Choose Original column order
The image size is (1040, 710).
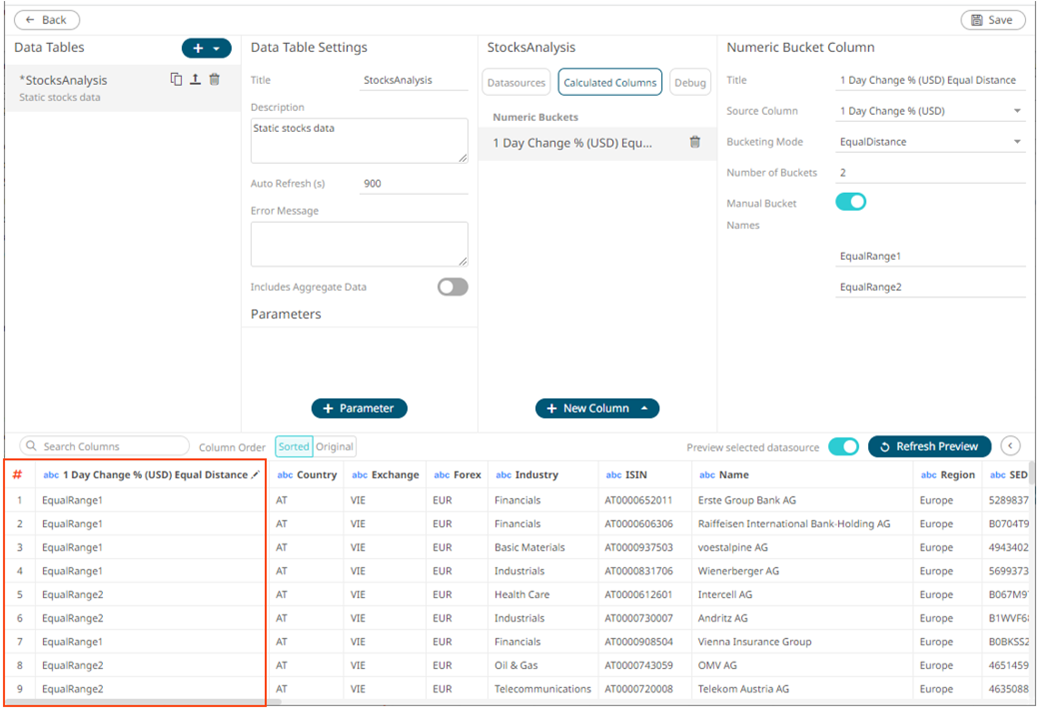click(334, 447)
